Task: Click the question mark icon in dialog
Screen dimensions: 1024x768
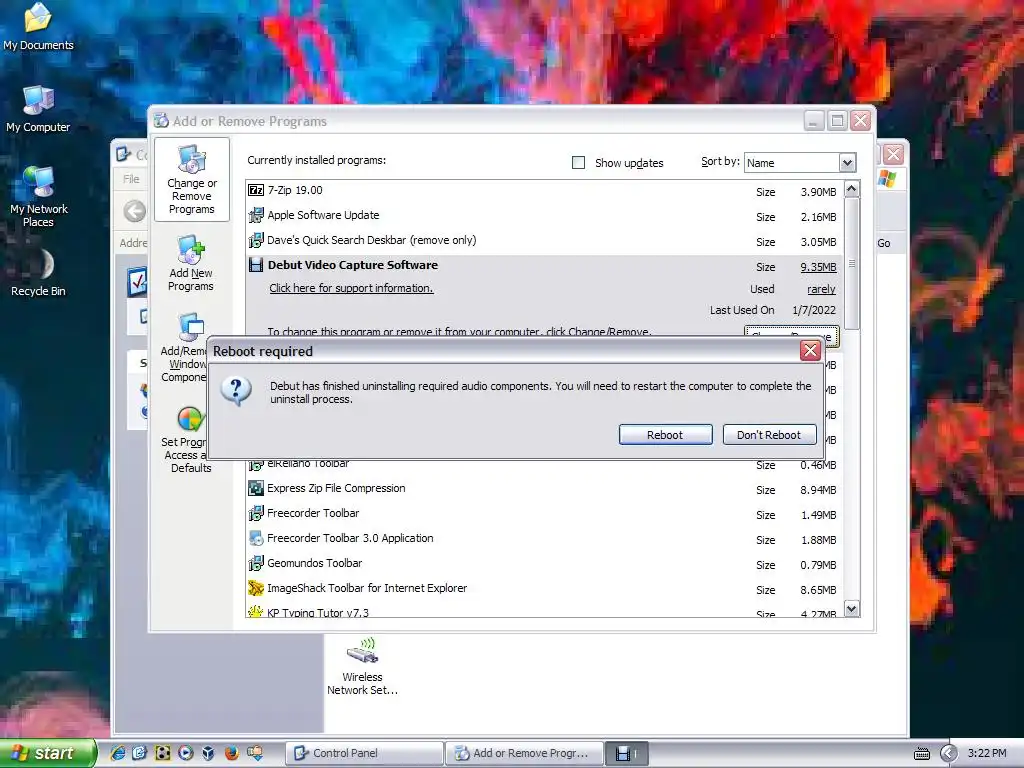Action: [236, 392]
